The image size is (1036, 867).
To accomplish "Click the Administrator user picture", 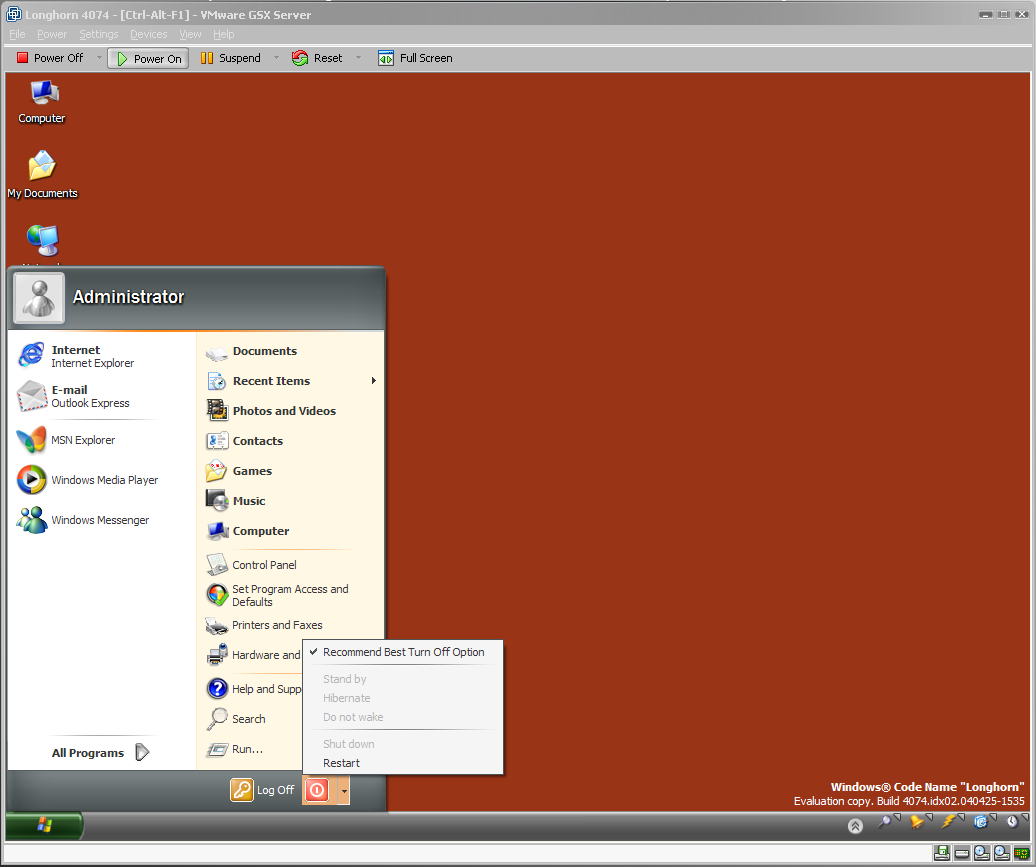I will coord(39,298).
